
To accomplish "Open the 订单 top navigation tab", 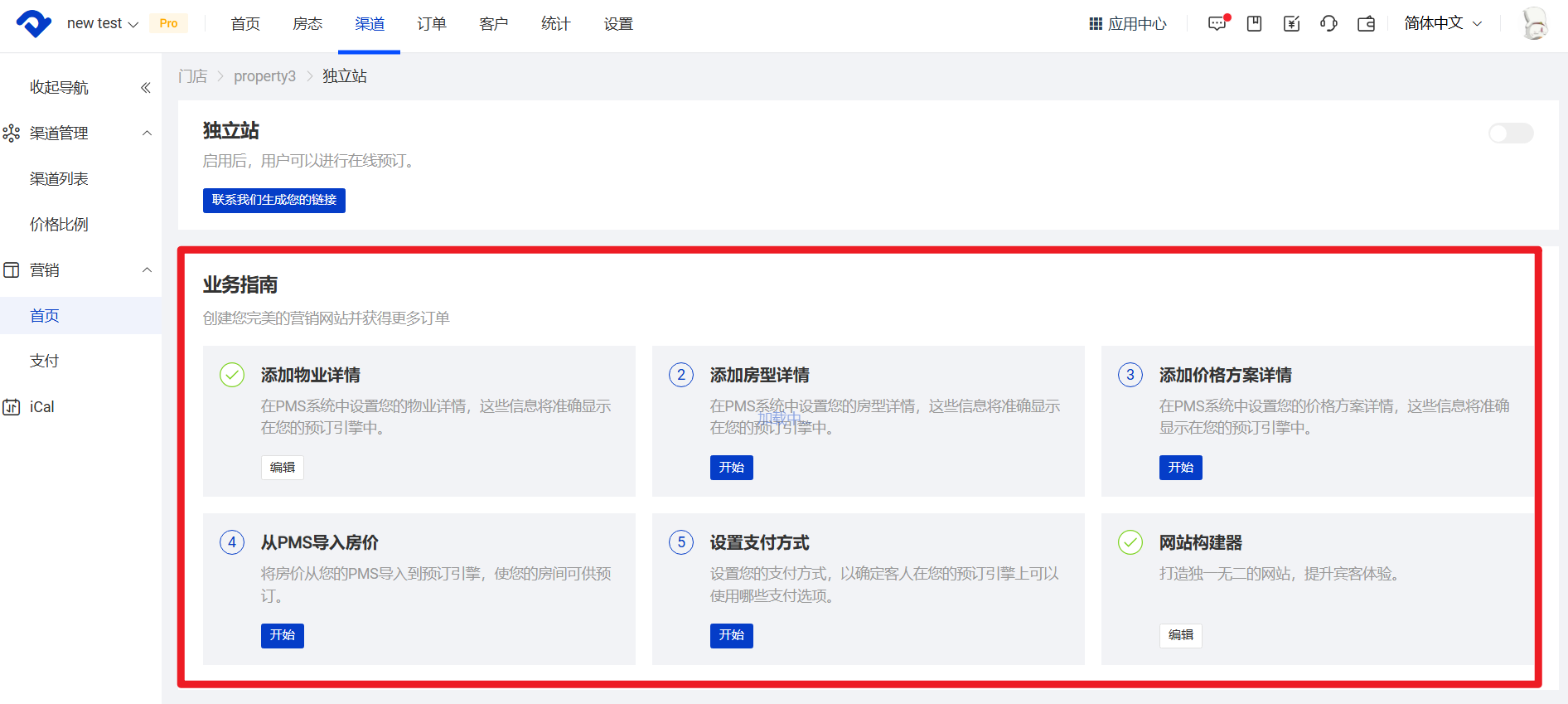I will point(432,24).
